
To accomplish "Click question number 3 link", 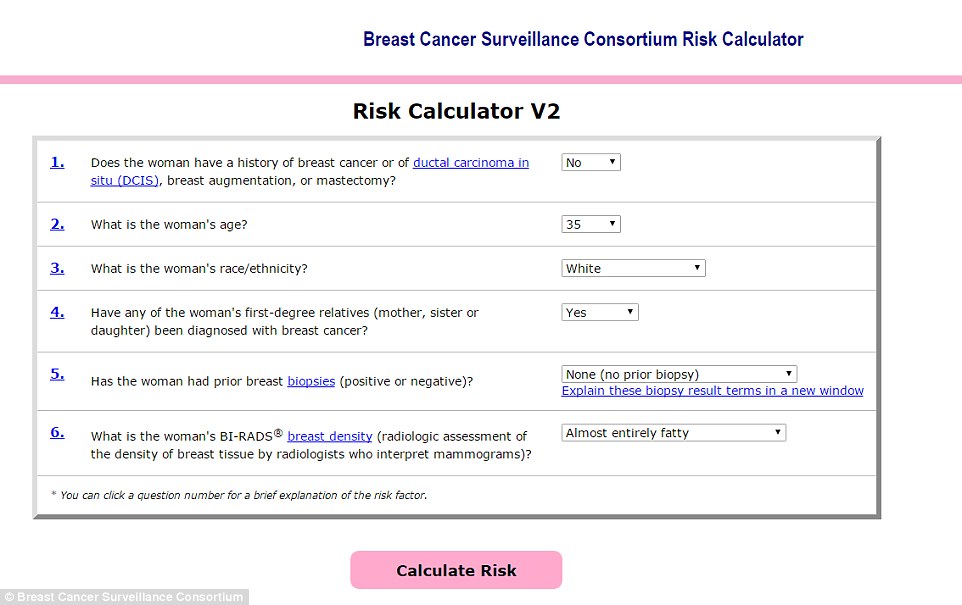I will point(57,268).
